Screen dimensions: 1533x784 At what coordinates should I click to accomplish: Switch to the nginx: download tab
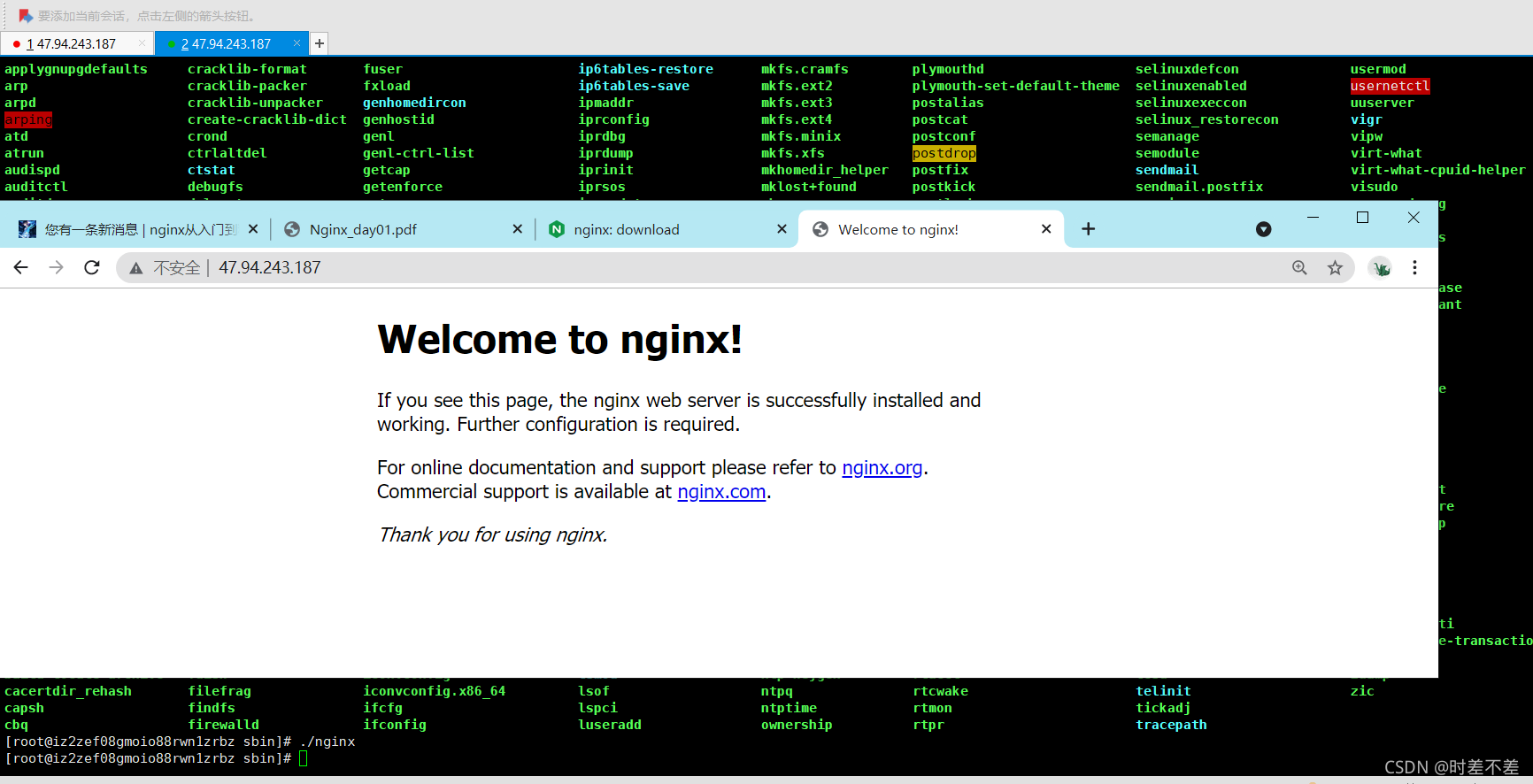[x=666, y=229]
